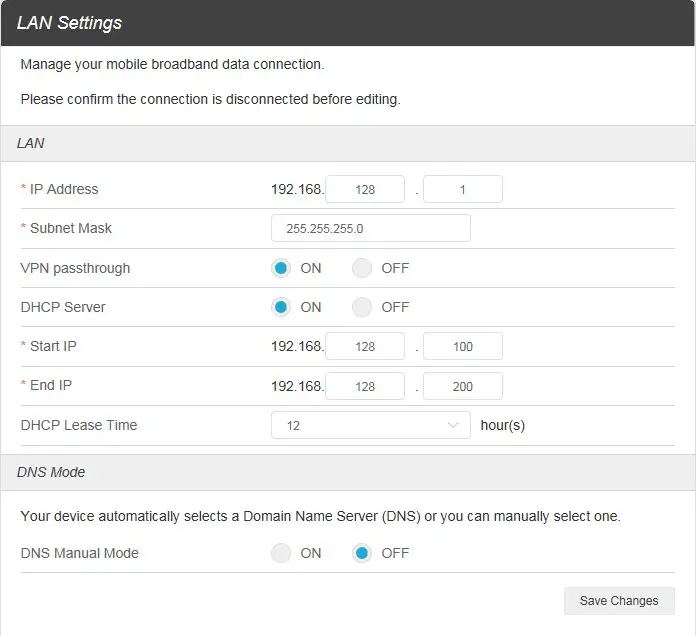Click the Start IP third octet field
Image resolution: width=696 pixels, height=636 pixels.
365,347
